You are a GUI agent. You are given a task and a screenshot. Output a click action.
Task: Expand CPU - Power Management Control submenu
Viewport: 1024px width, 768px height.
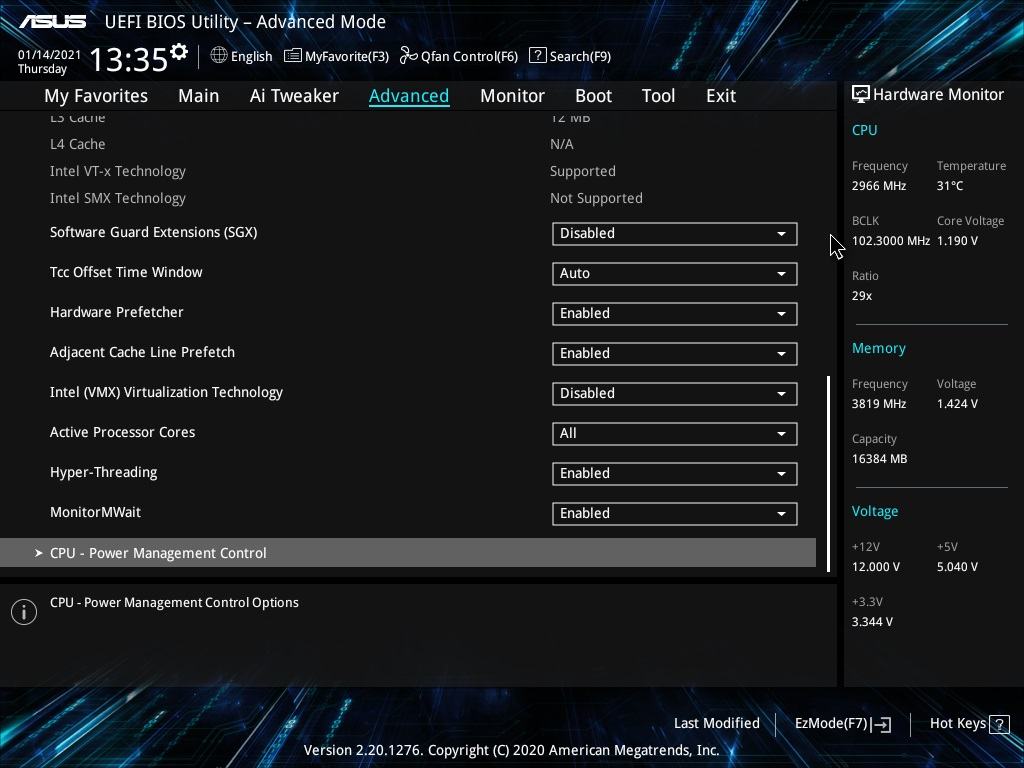[408, 553]
